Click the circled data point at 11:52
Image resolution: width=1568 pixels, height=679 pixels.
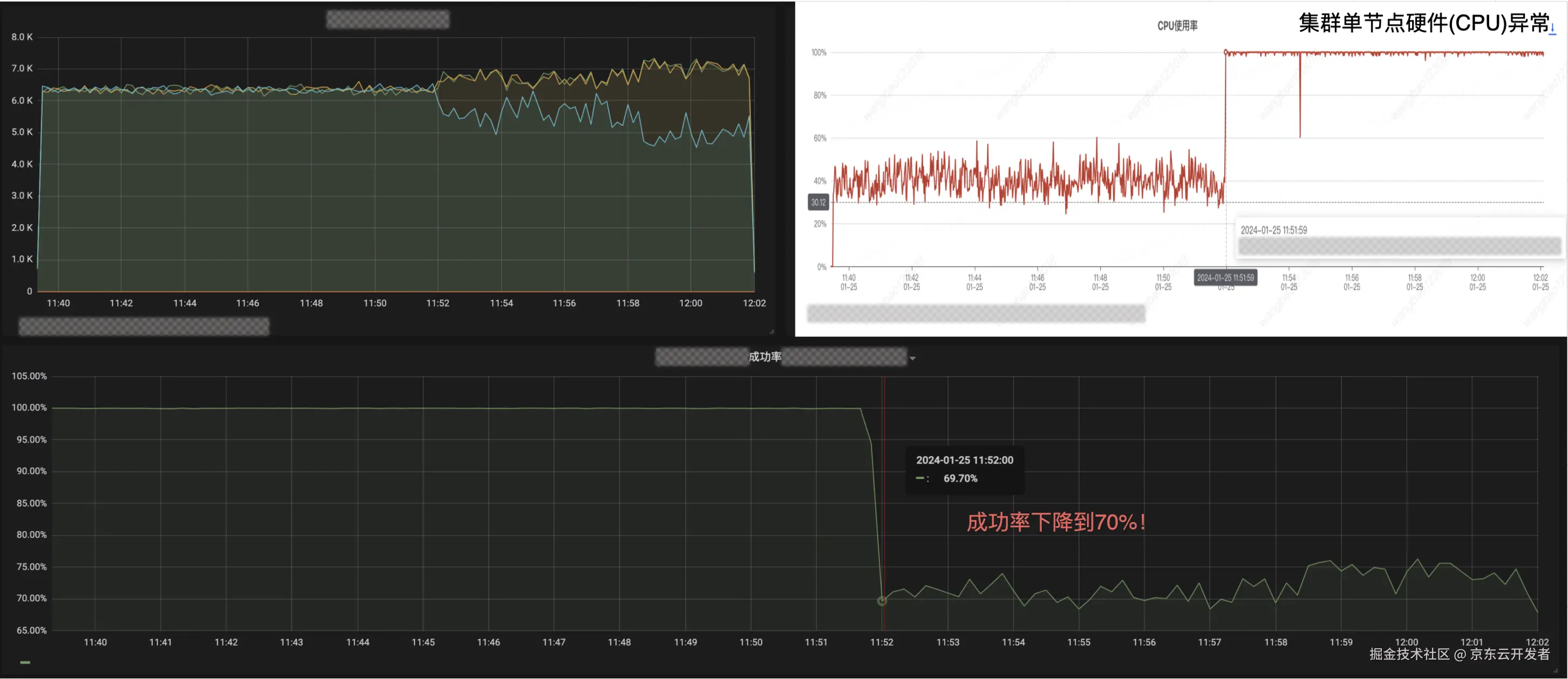click(x=881, y=602)
